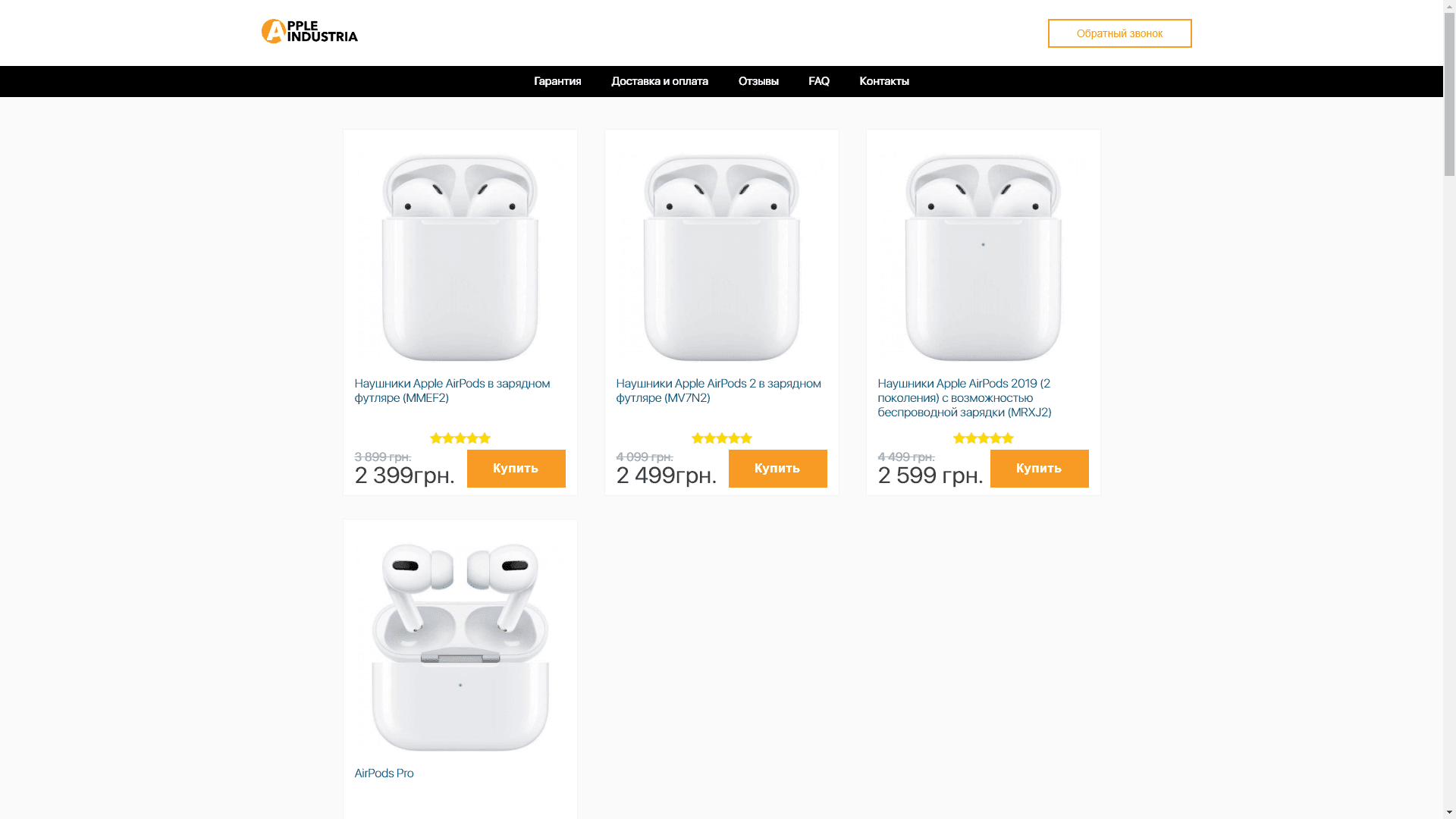Viewport: 1456px width, 819px height.
Task: Click the scrollbar down arrow
Action: (x=1448, y=812)
